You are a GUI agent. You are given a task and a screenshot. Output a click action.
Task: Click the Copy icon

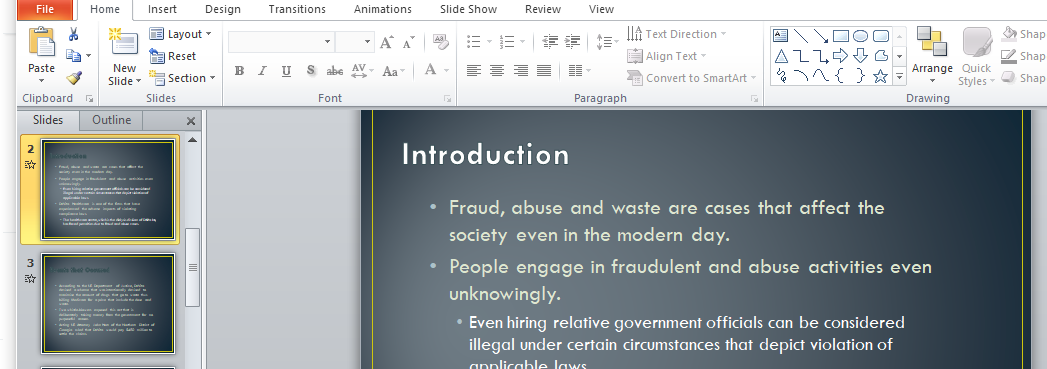[x=73, y=56]
